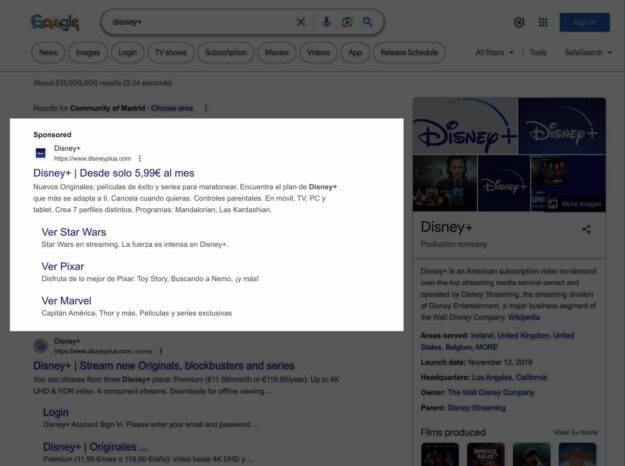
Task: Click the Choose area link
Action: 172,108
